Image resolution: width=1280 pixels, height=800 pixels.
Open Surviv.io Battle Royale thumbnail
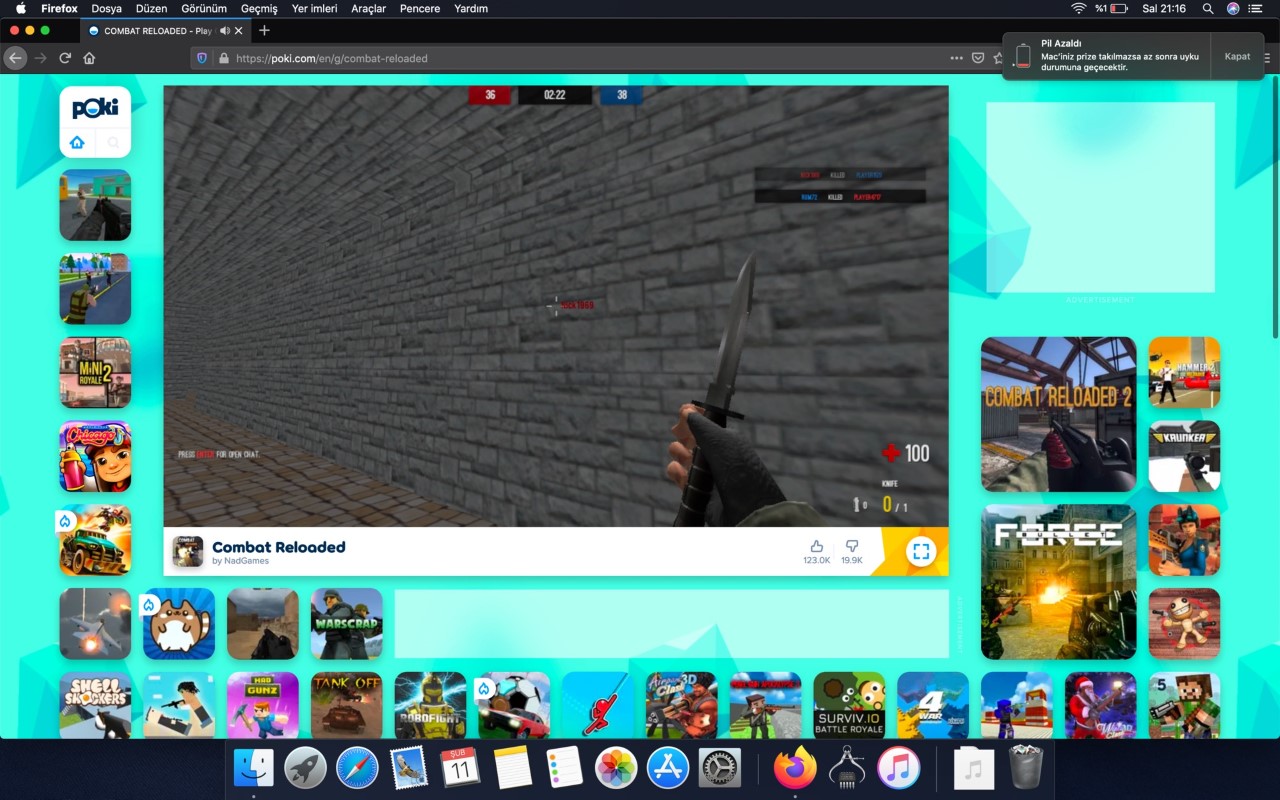[x=849, y=706]
